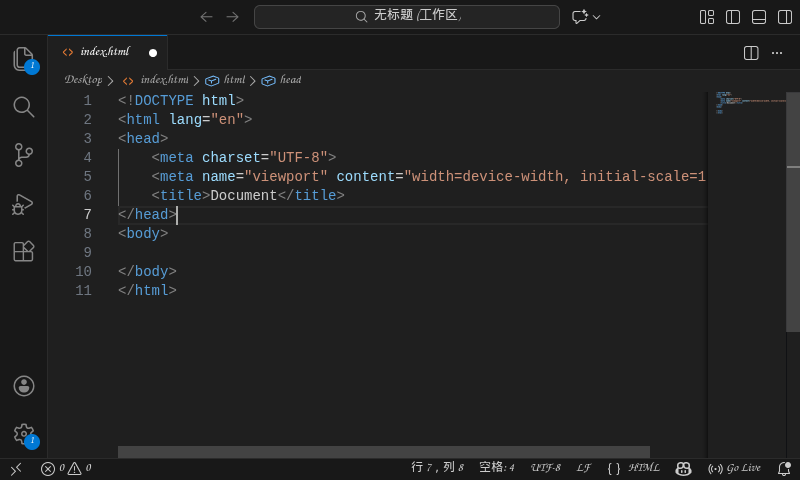The height and width of the screenshot is (480, 800).
Task: Open the chat dropdown arrow in title bar
Action: [x=597, y=17]
